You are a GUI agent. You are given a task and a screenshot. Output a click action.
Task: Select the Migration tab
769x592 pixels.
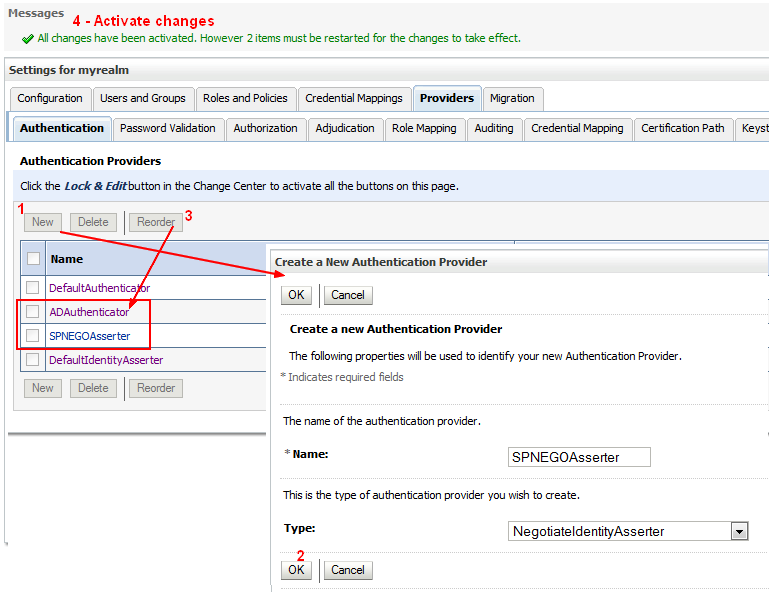pyautogui.click(x=512, y=98)
